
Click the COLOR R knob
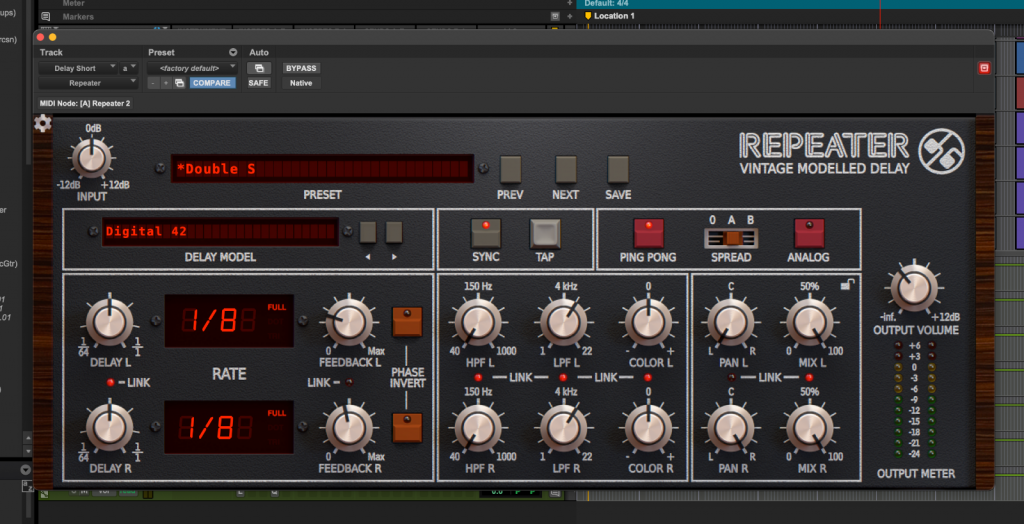648,429
